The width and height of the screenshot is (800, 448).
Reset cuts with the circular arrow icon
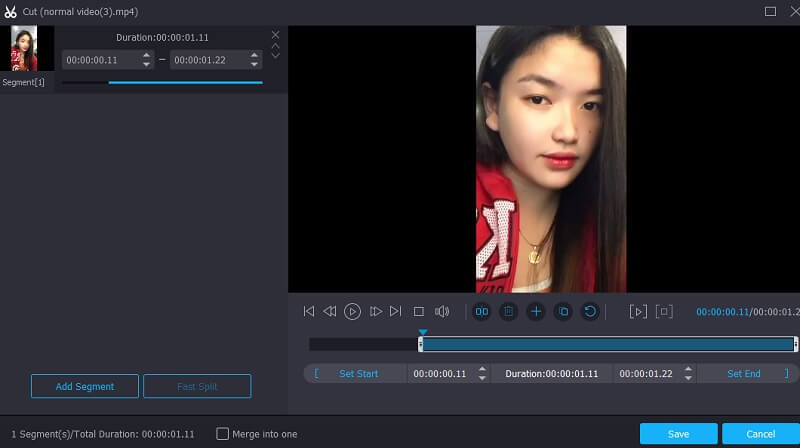[590, 312]
